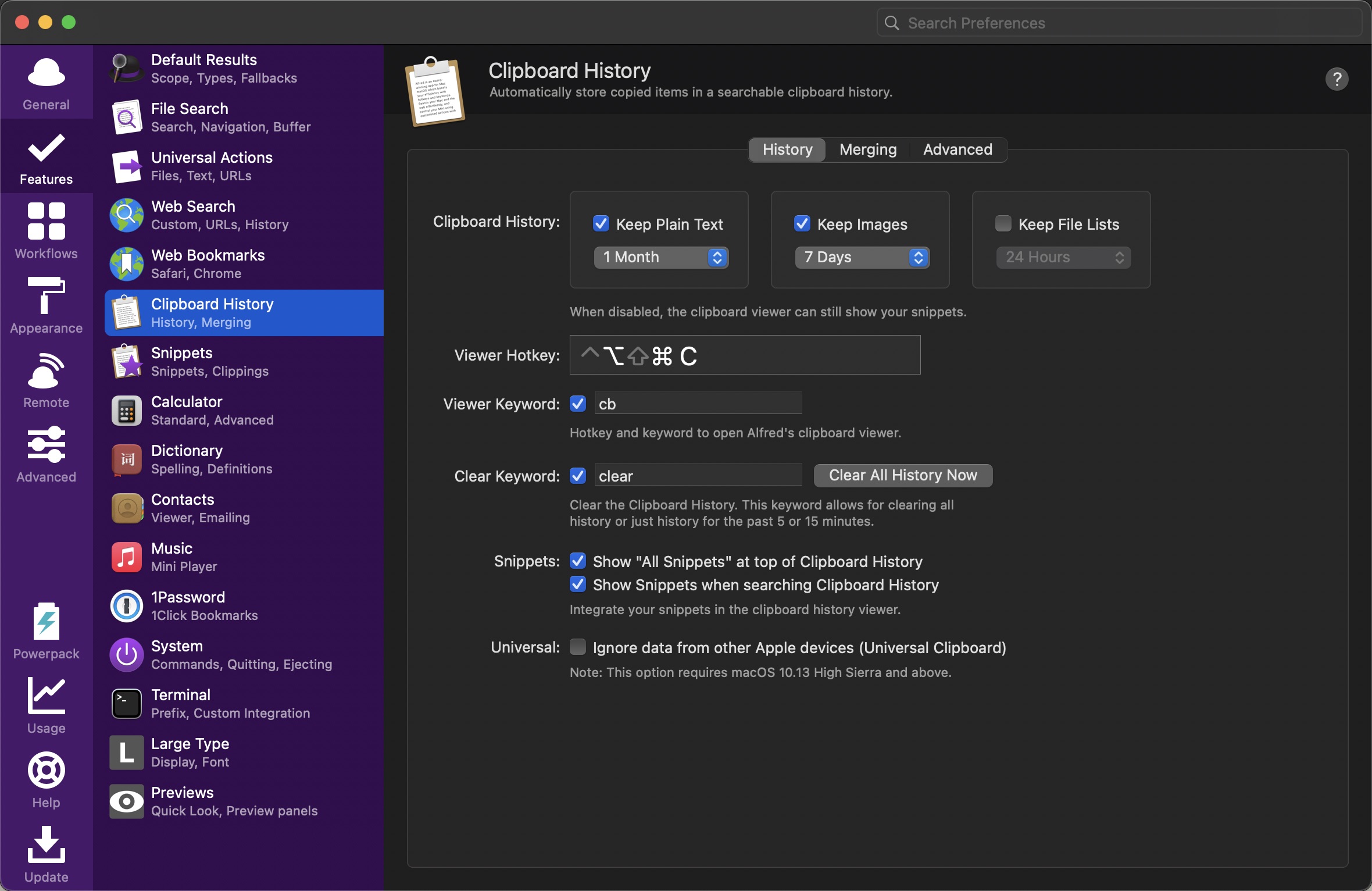The height and width of the screenshot is (891, 1372).
Task: Click the Update download icon
Action: tap(46, 845)
